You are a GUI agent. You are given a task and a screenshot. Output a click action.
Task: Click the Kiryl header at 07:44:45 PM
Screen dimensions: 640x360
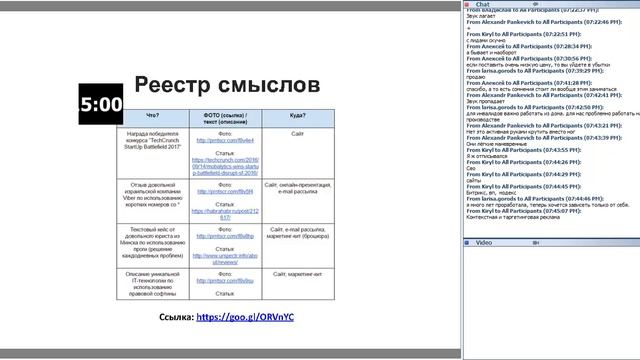pos(524,187)
